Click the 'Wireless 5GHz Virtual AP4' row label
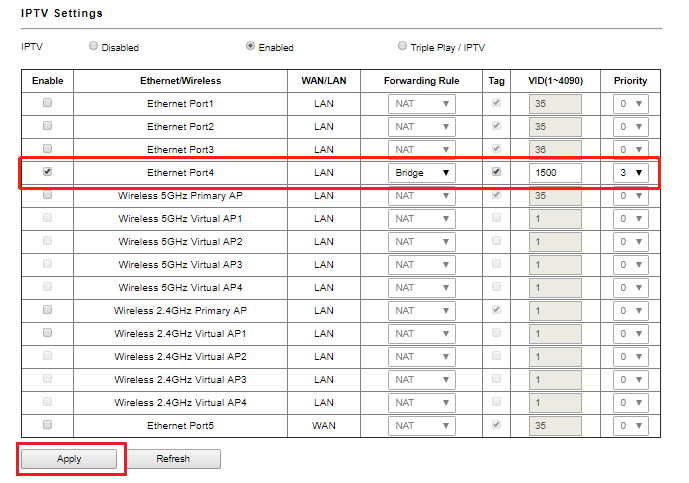The height and width of the screenshot is (483, 689). pyautogui.click(x=180, y=287)
